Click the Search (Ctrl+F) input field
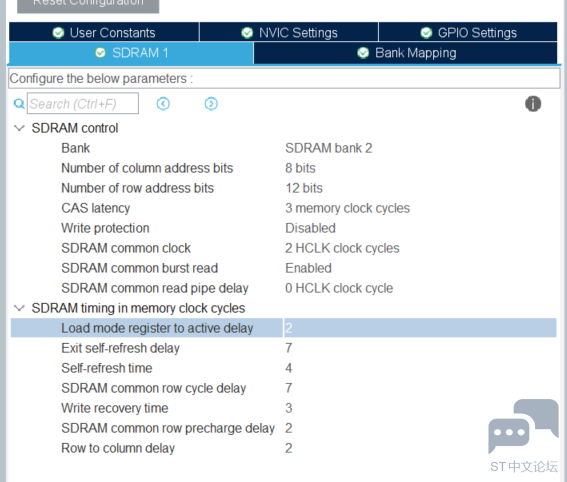567x482 pixels. click(83, 104)
